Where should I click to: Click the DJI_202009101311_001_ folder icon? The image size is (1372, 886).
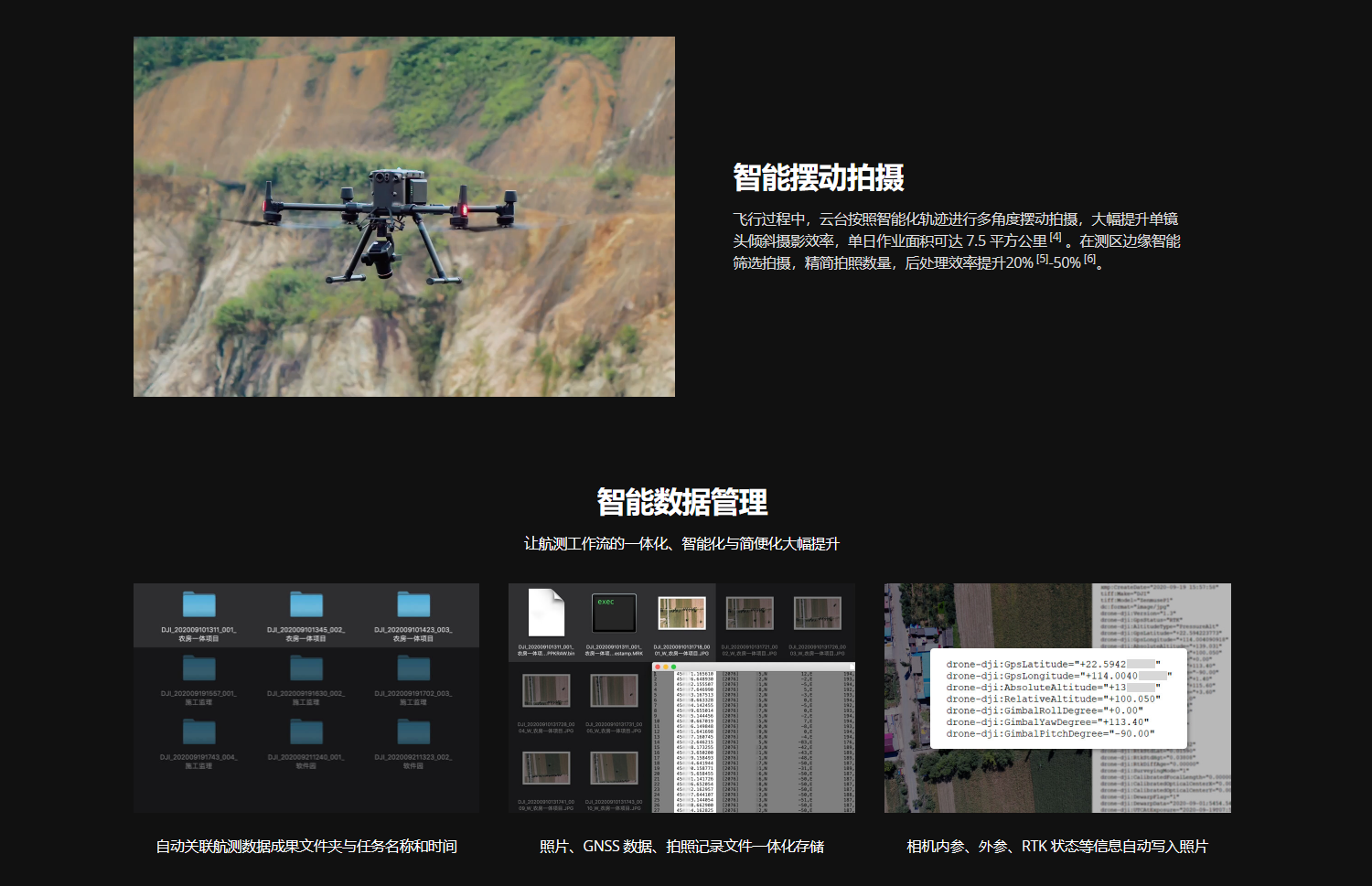coord(198,604)
